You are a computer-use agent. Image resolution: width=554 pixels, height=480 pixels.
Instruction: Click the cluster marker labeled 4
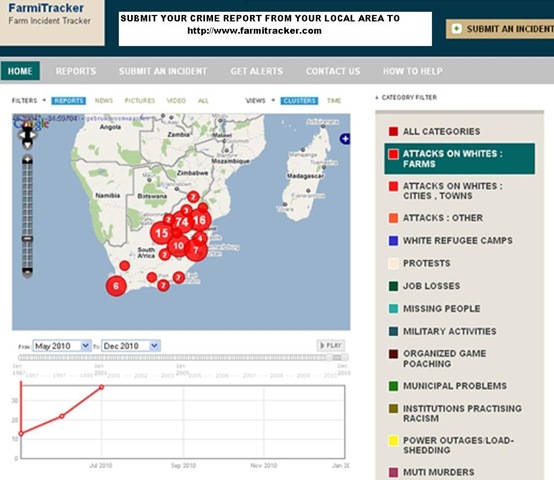pyautogui.click(x=200, y=238)
